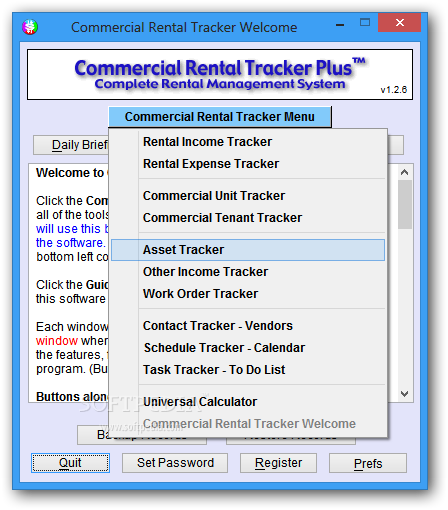Click the Commercial Rental Tracker Menu button
The width and height of the screenshot is (448, 510).
tap(220, 117)
